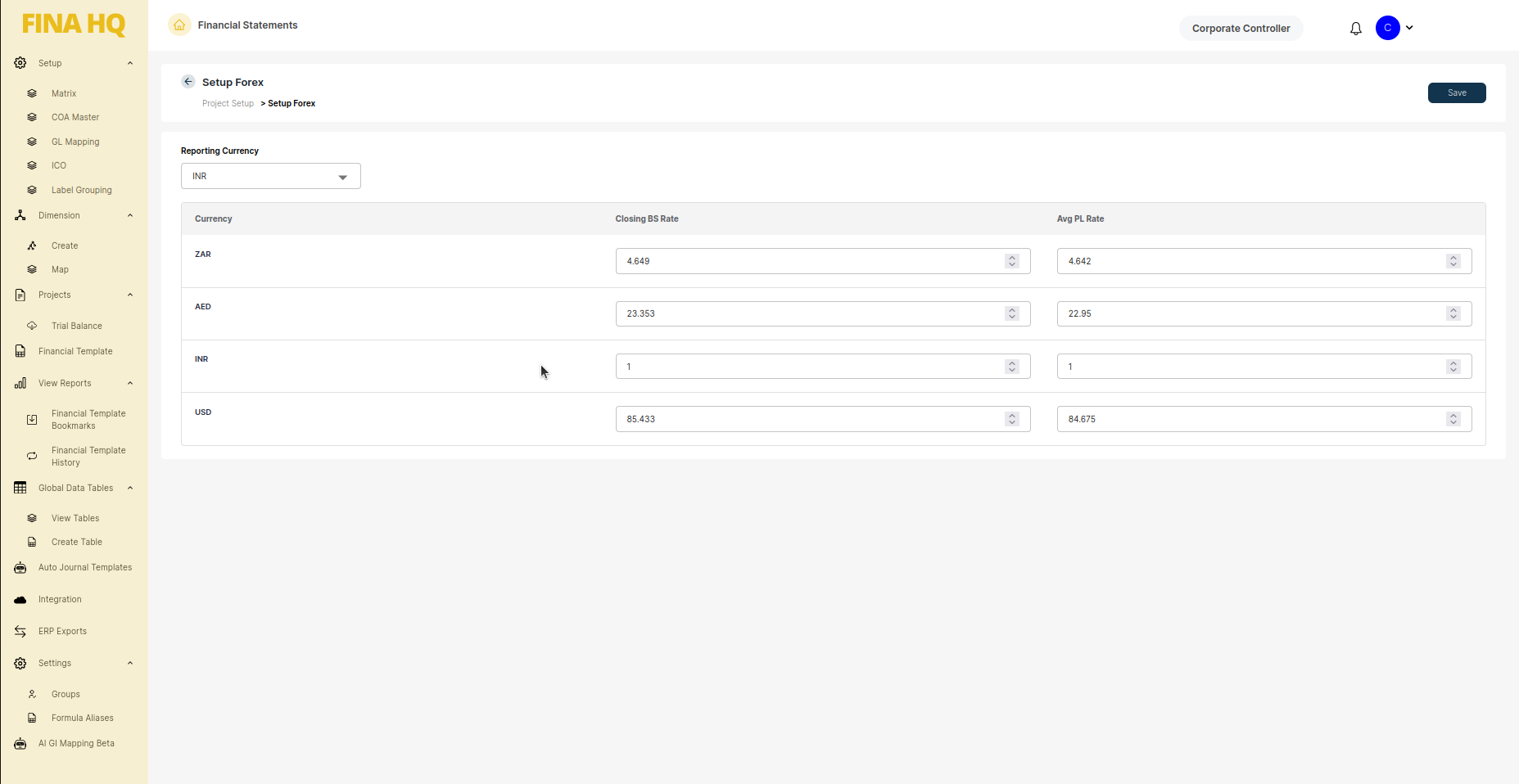1519x784 pixels.
Task: Collapse the View Reports section
Action: click(x=130, y=384)
